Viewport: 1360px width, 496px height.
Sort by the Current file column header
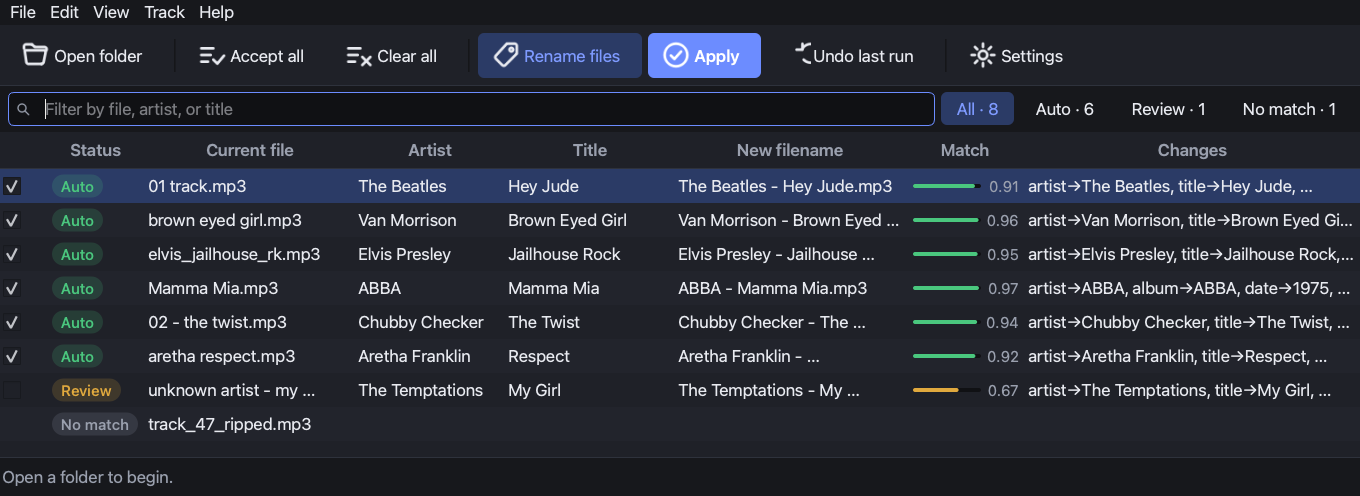[x=250, y=150]
